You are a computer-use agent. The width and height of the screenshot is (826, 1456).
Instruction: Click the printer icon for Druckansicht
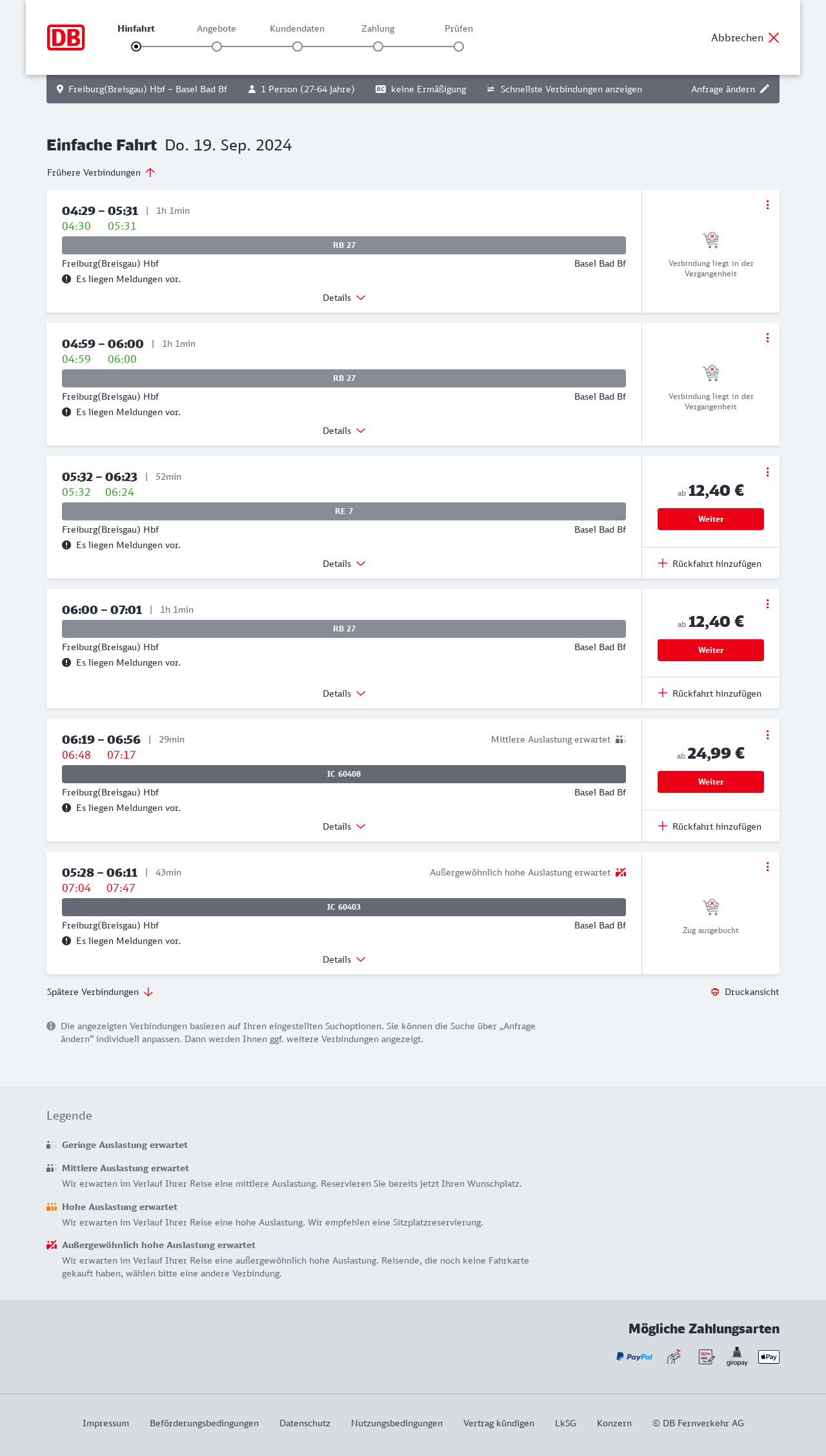point(715,992)
